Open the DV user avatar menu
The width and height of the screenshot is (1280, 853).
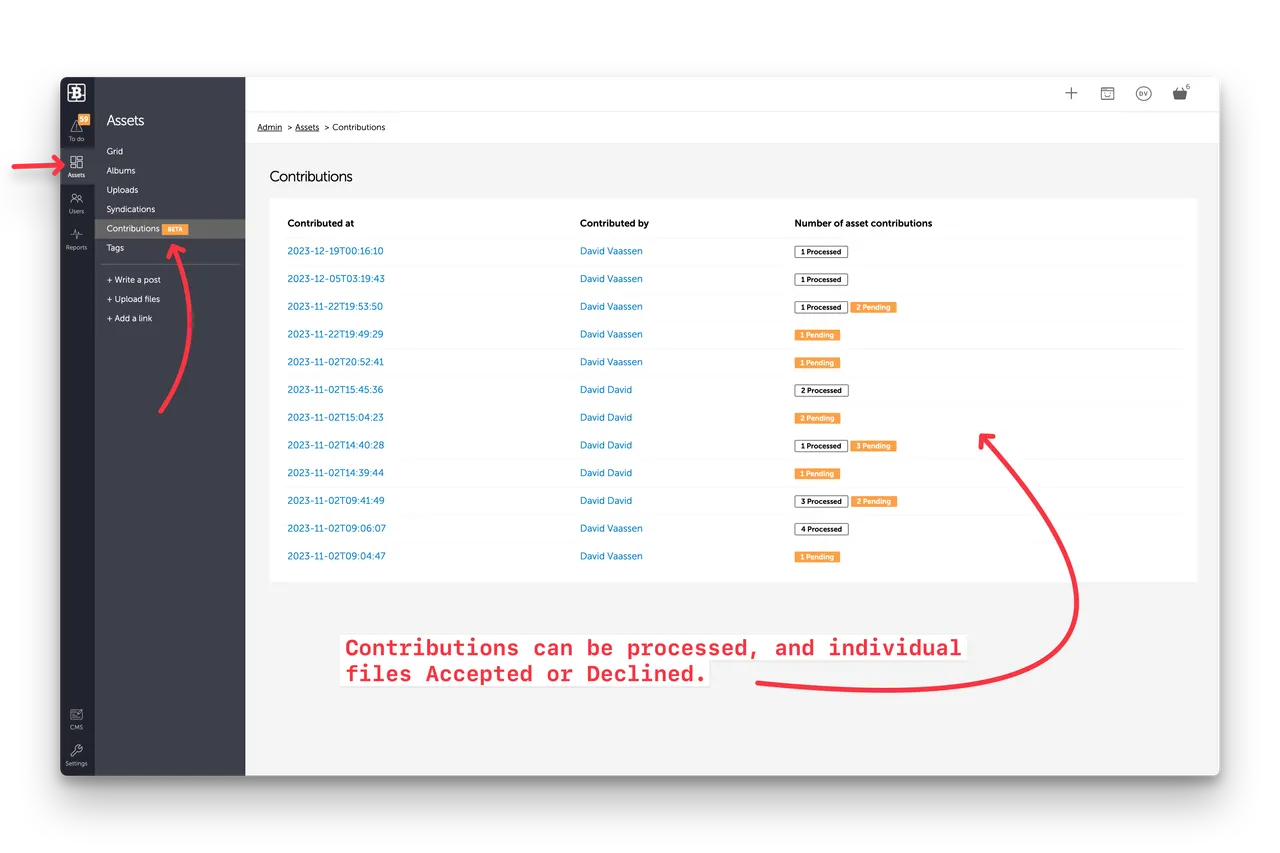1143,93
